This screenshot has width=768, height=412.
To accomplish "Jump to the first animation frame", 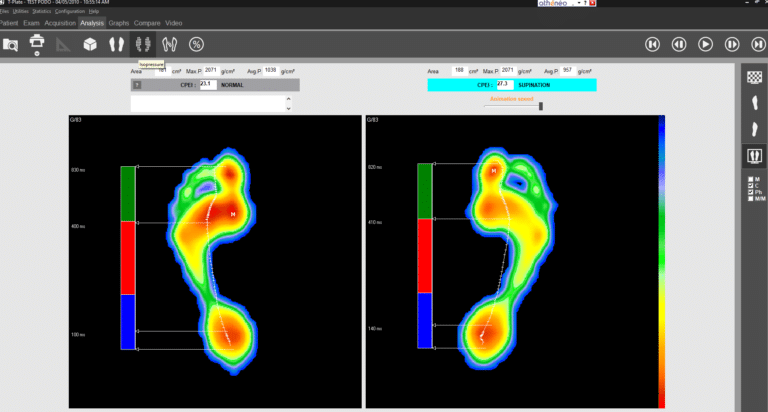I will [652, 44].
